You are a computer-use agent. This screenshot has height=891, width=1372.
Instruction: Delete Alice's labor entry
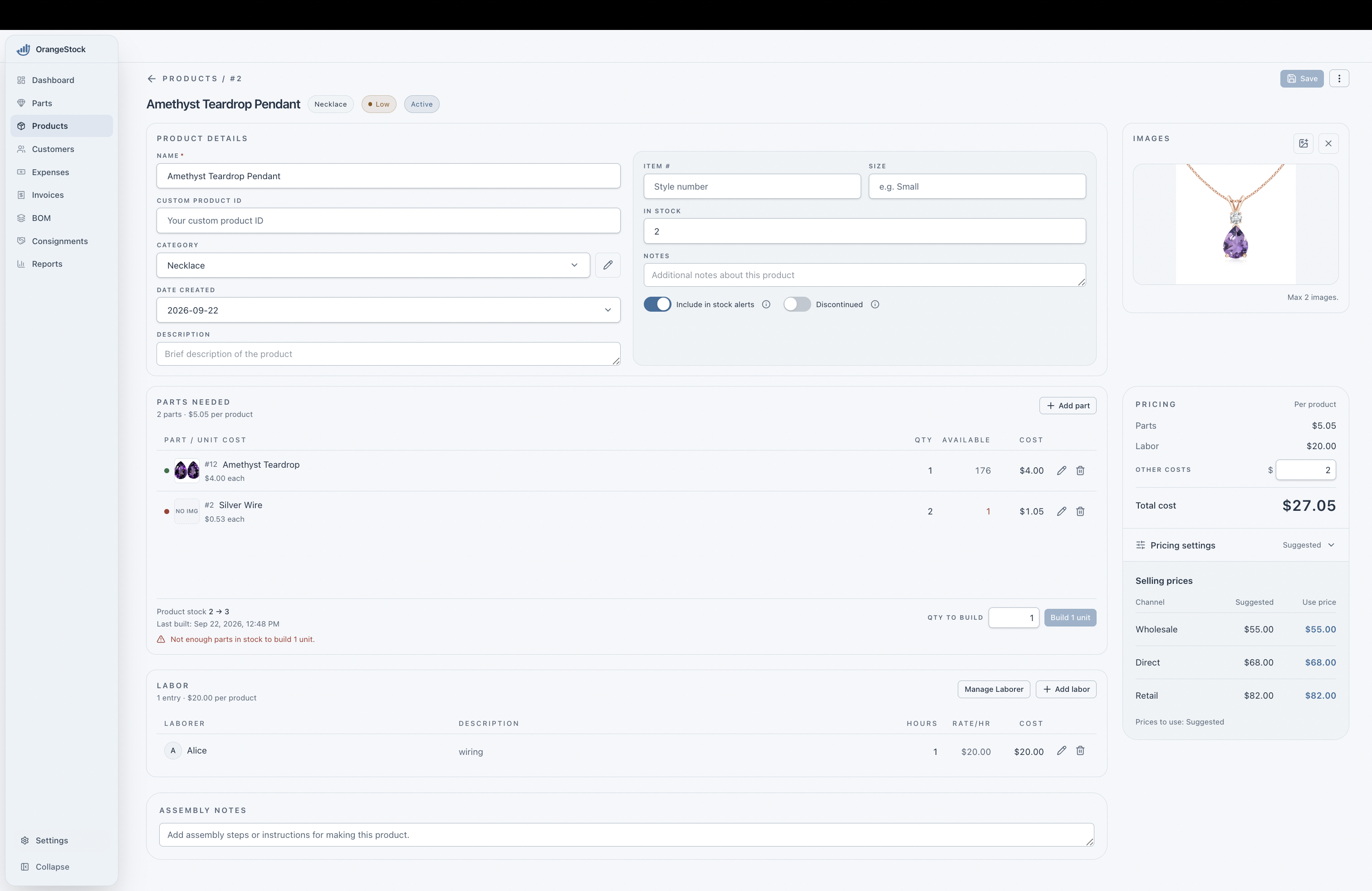point(1080,750)
